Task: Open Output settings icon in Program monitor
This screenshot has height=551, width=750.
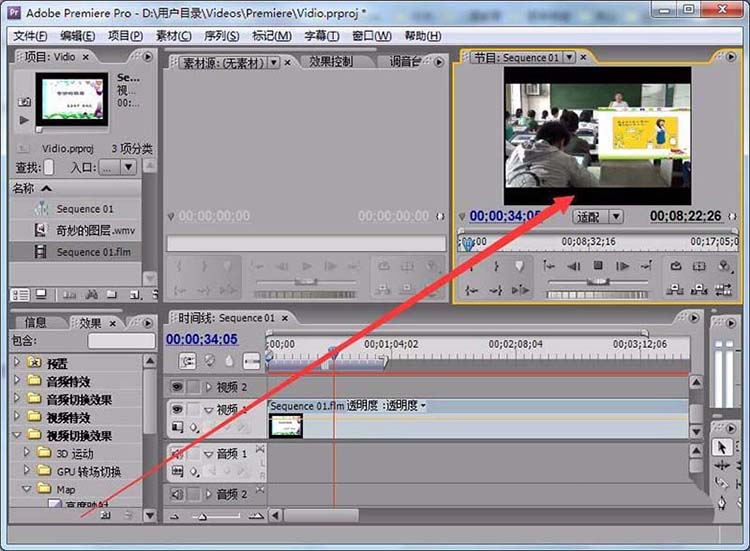Action: point(725,266)
